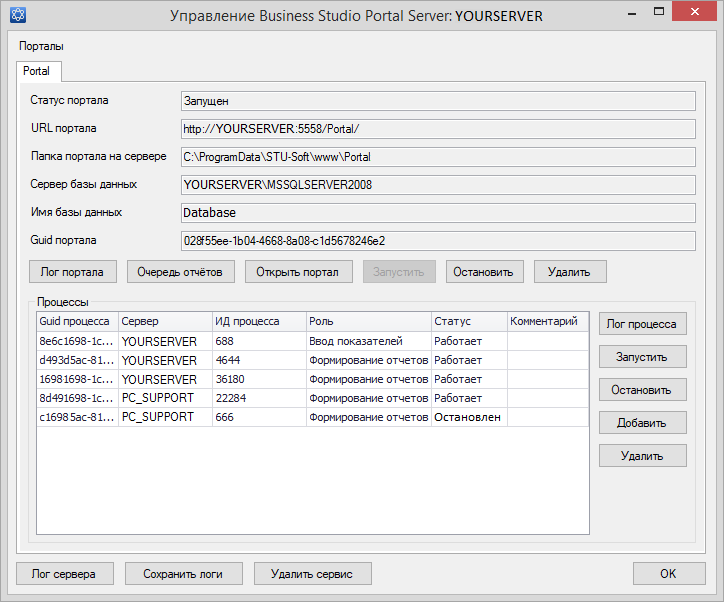Viewport: 724px width, 602px height.
Task: Select process row with ID 688
Action: 258,341
